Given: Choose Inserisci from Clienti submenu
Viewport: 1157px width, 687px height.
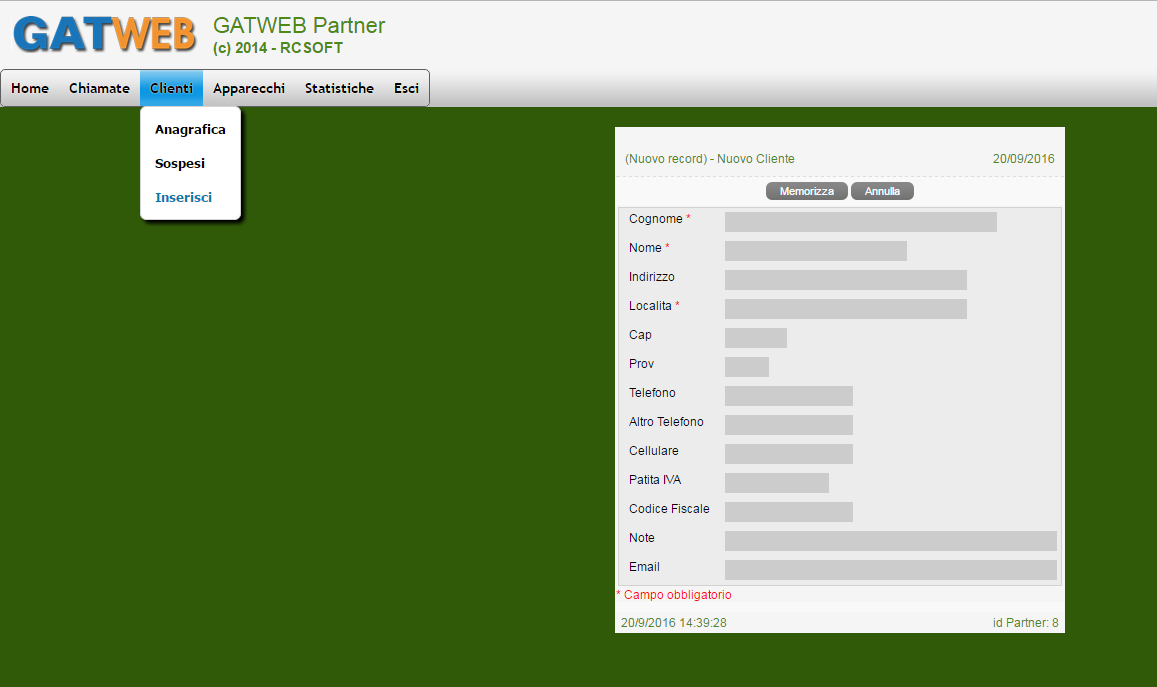Looking at the screenshot, I should 184,198.
